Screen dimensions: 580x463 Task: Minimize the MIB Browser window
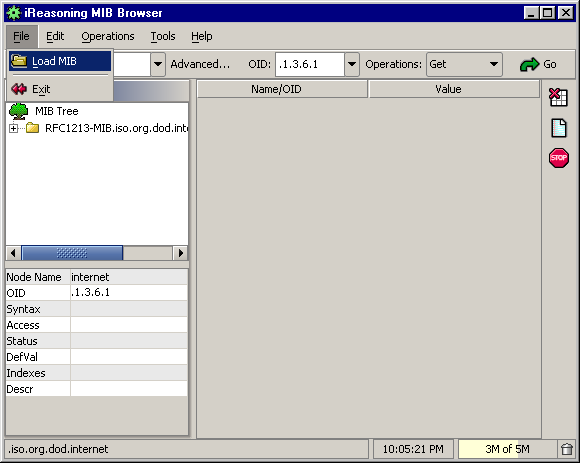(531, 13)
